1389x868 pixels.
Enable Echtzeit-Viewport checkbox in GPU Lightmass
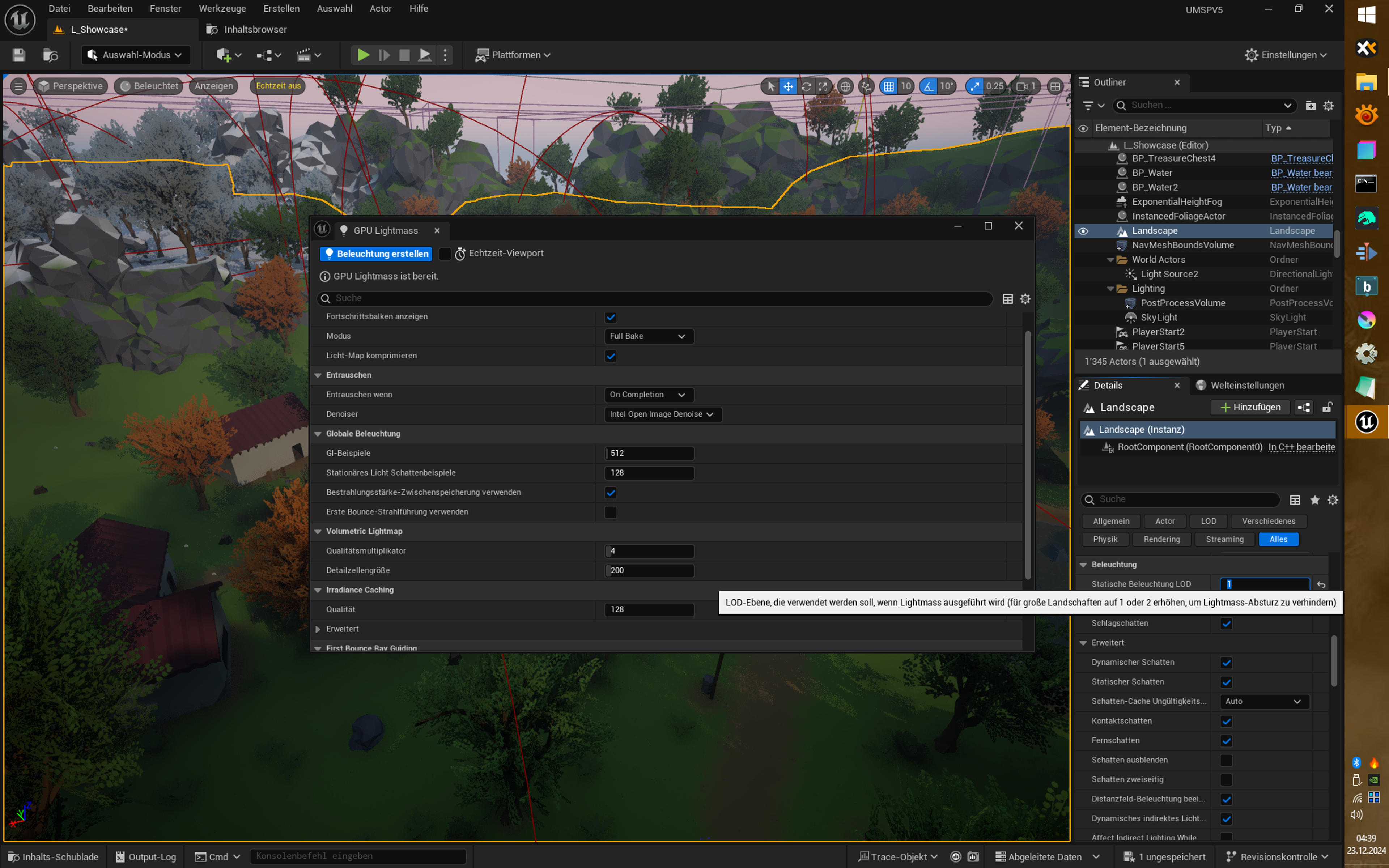coord(445,254)
